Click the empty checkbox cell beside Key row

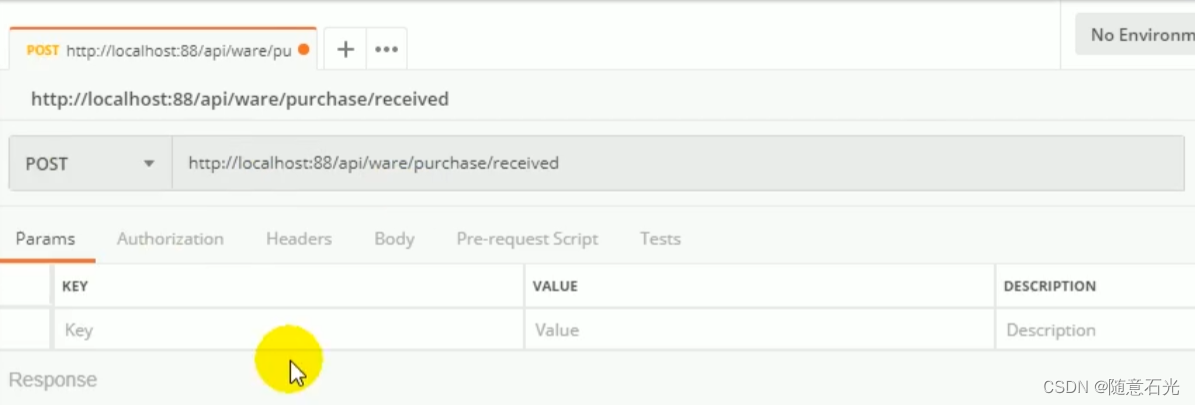click(25, 329)
